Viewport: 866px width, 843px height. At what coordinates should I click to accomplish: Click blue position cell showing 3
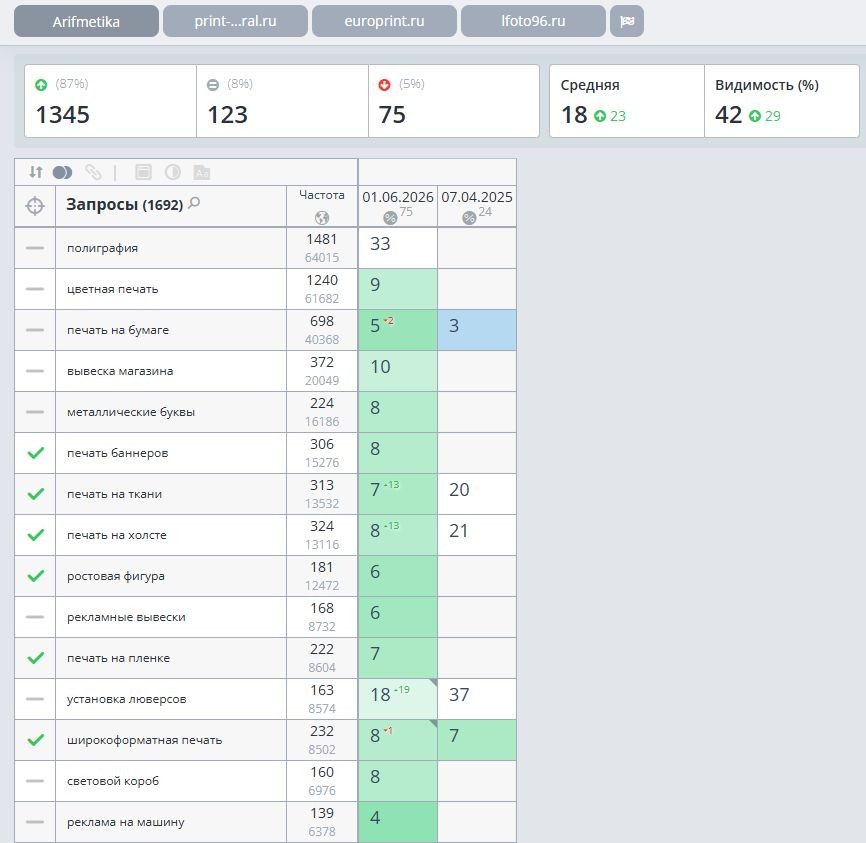tap(477, 330)
